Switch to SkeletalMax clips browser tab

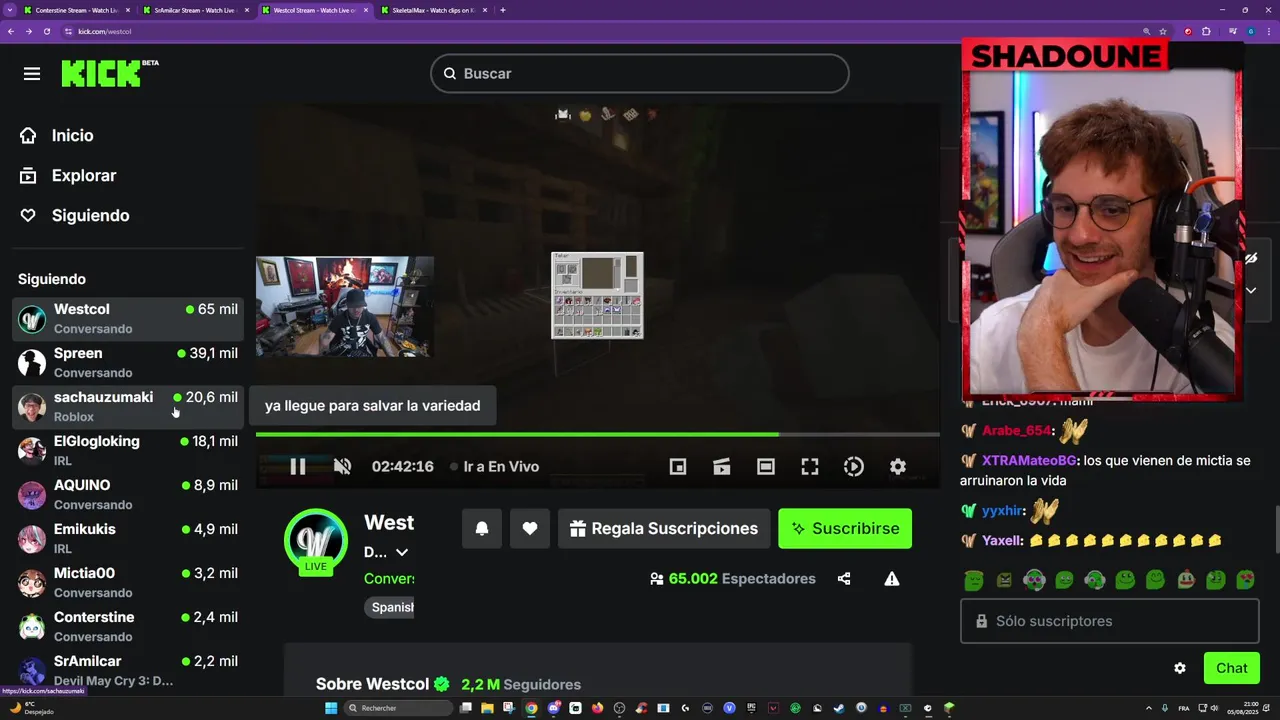(x=432, y=10)
